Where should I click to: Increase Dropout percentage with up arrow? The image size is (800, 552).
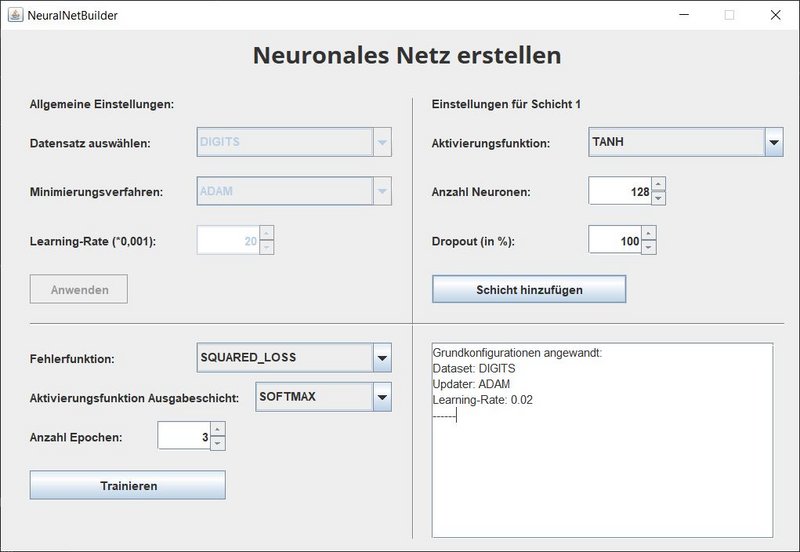point(649,233)
